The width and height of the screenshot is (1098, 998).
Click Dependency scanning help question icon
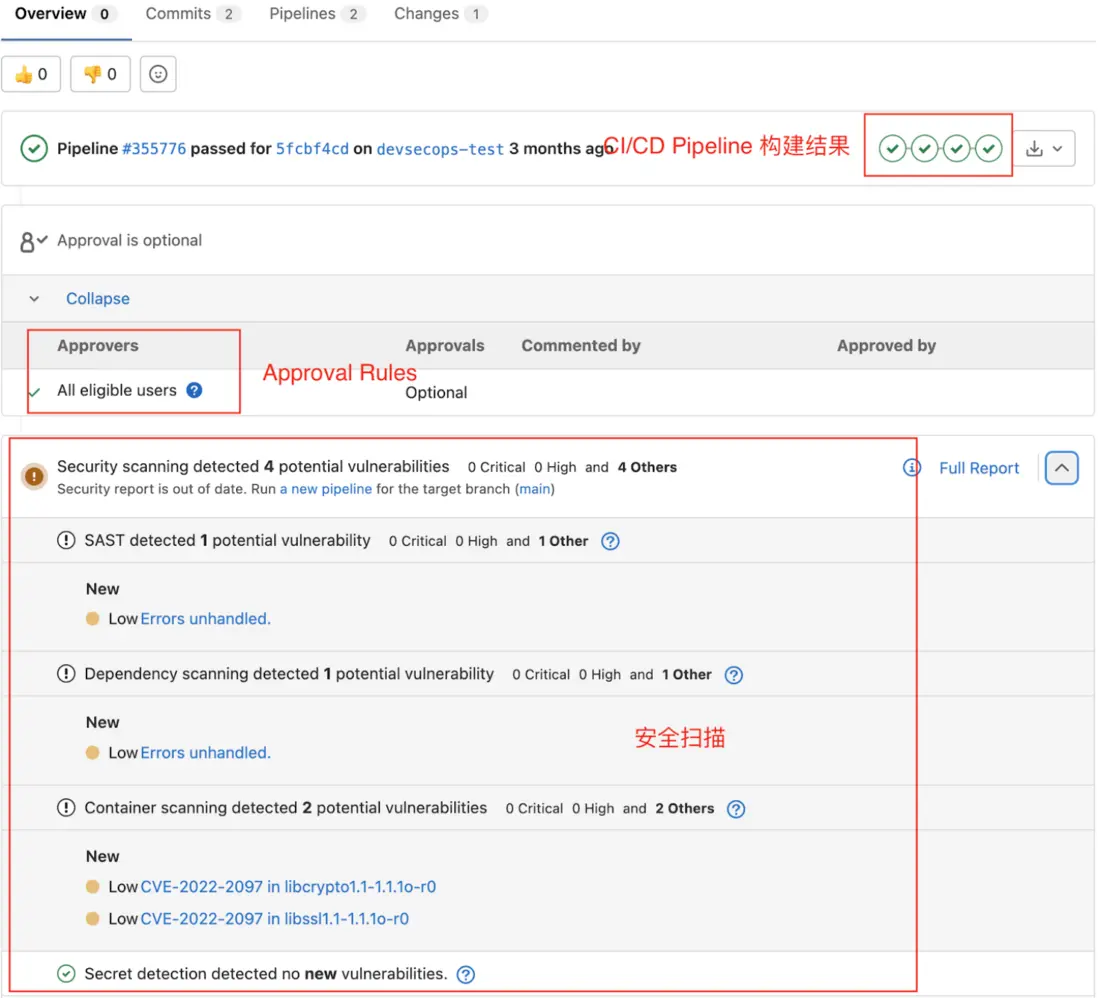coord(734,675)
